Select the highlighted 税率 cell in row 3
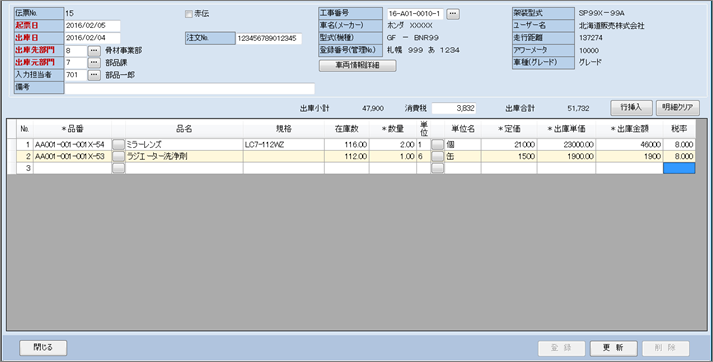 coord(679,168)
